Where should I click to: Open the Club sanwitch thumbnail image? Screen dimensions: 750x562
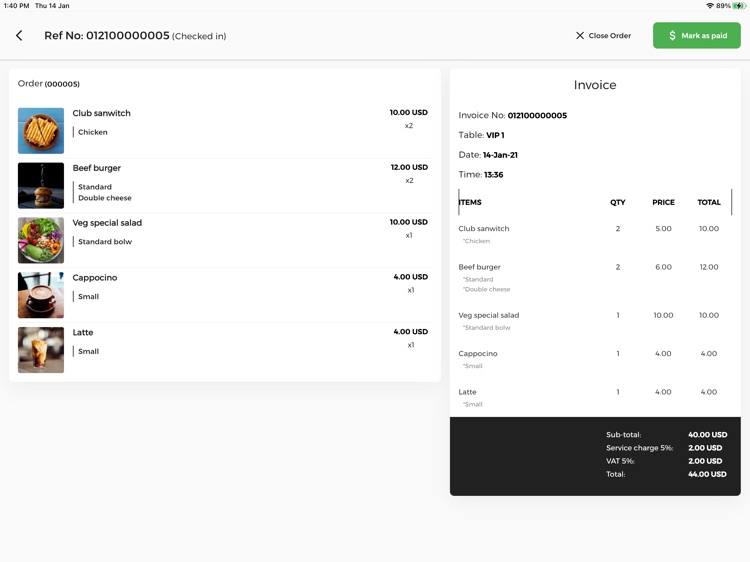[x=41, y=131]
